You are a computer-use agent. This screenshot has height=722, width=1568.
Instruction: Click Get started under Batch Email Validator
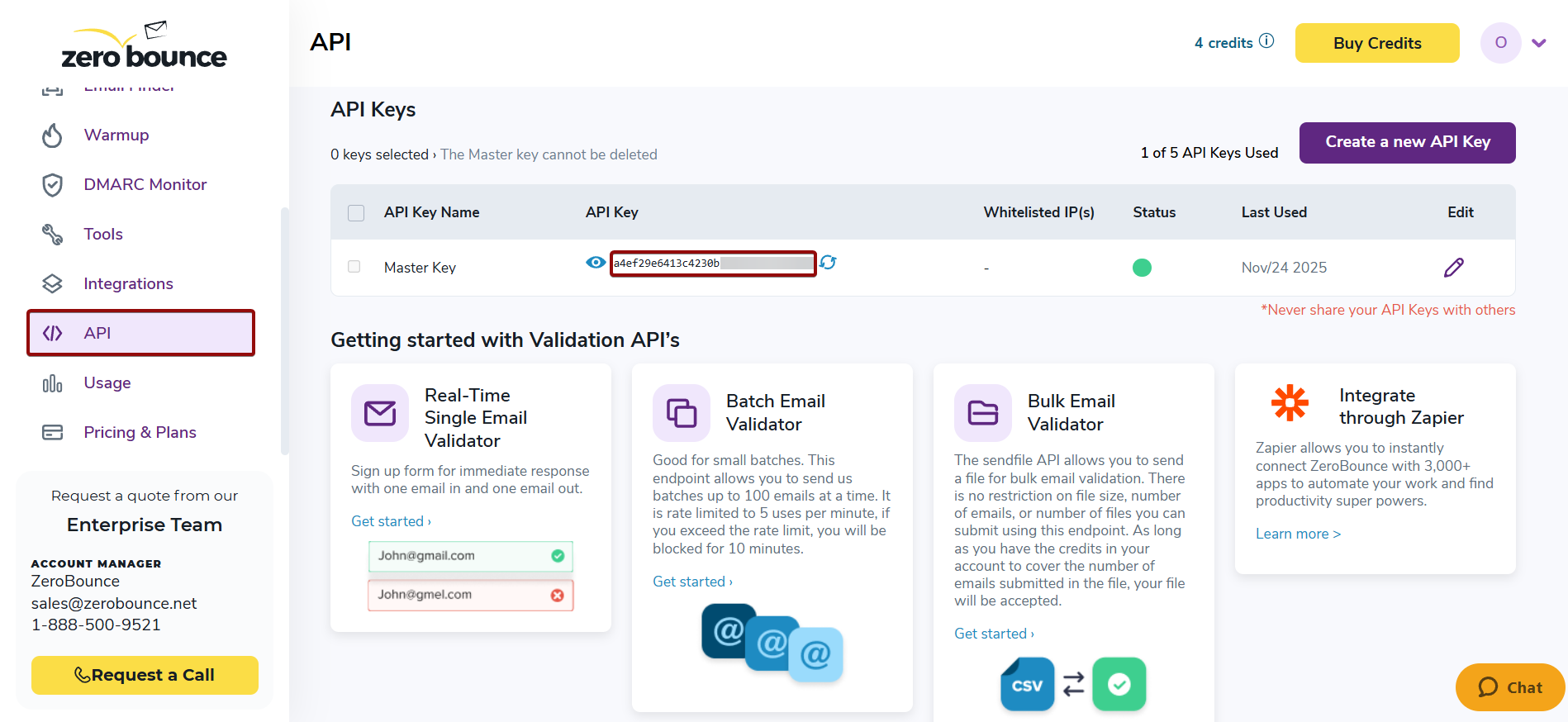point(692,582)
